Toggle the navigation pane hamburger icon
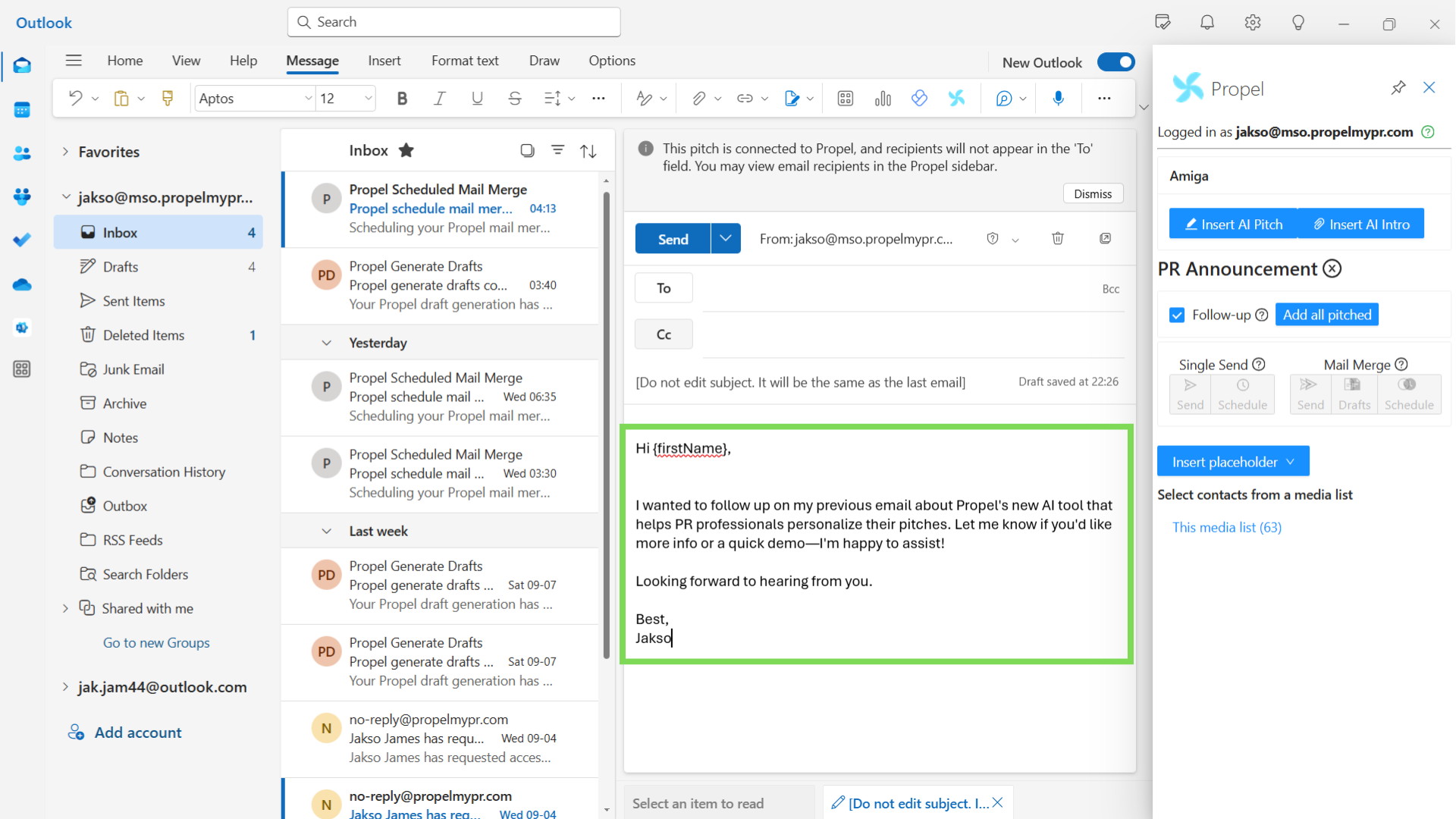1456x819 pixels. [74, 61]
